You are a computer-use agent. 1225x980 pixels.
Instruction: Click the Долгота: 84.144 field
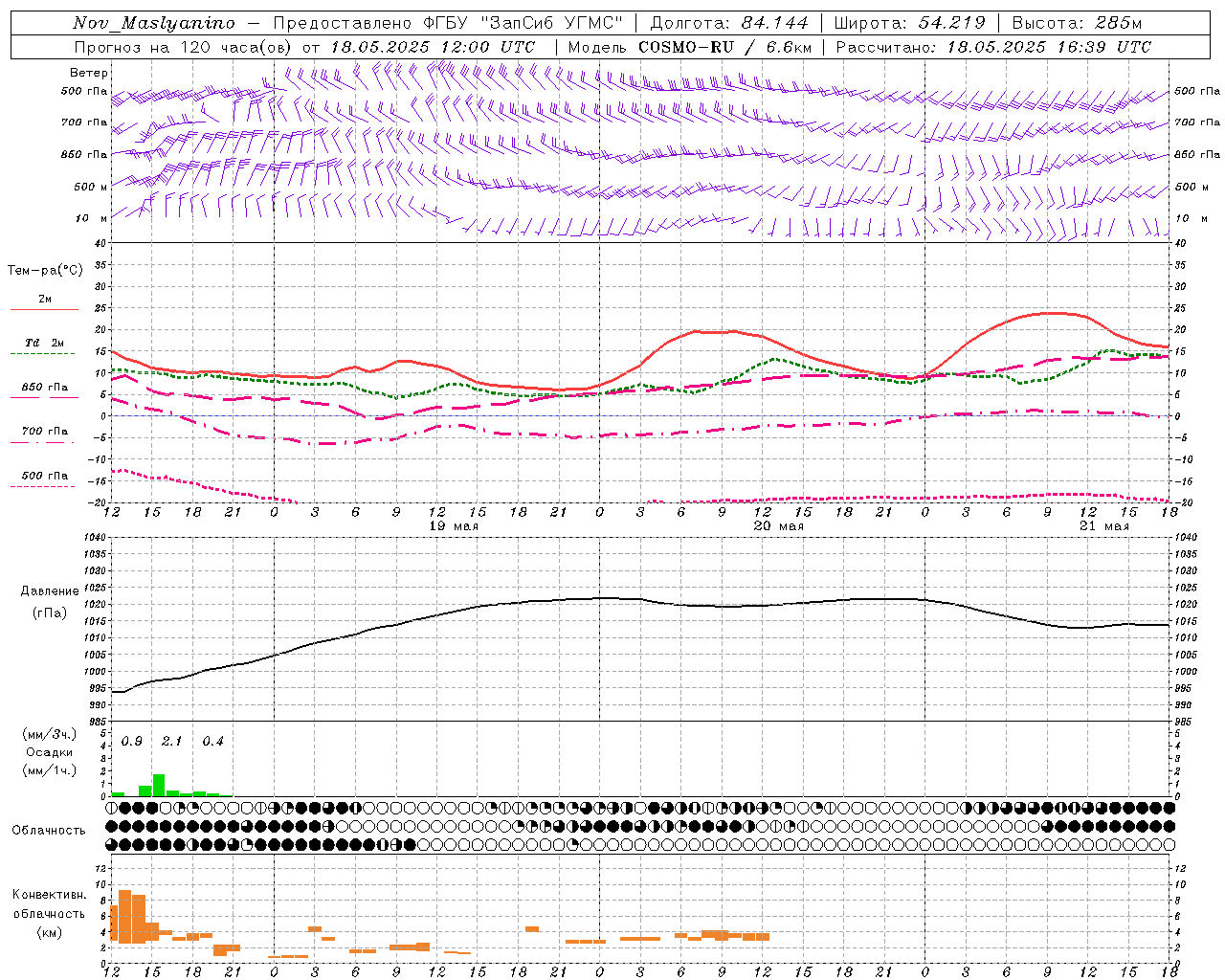tap(729, 23)
